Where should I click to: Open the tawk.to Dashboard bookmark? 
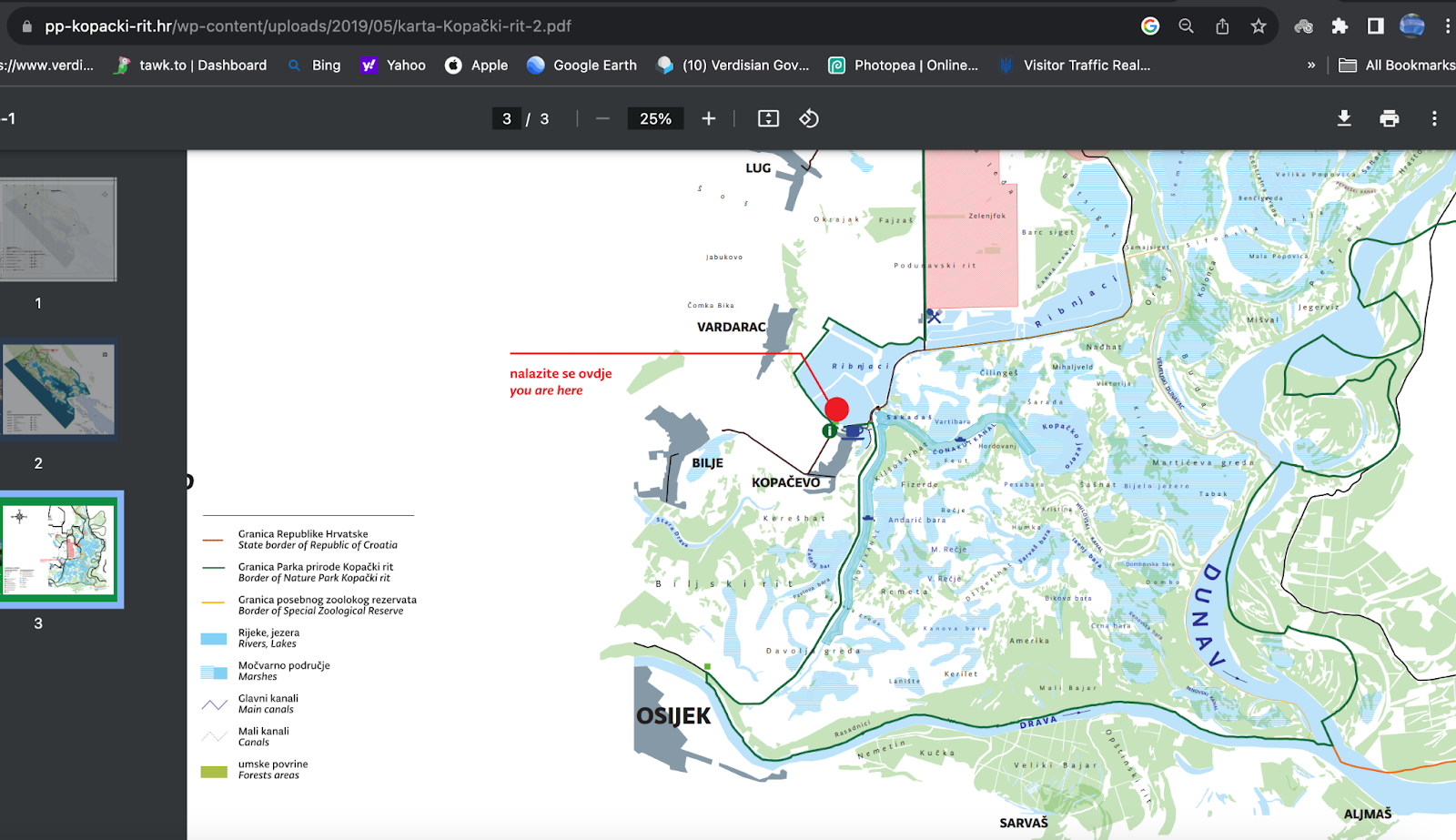point(190,66)
